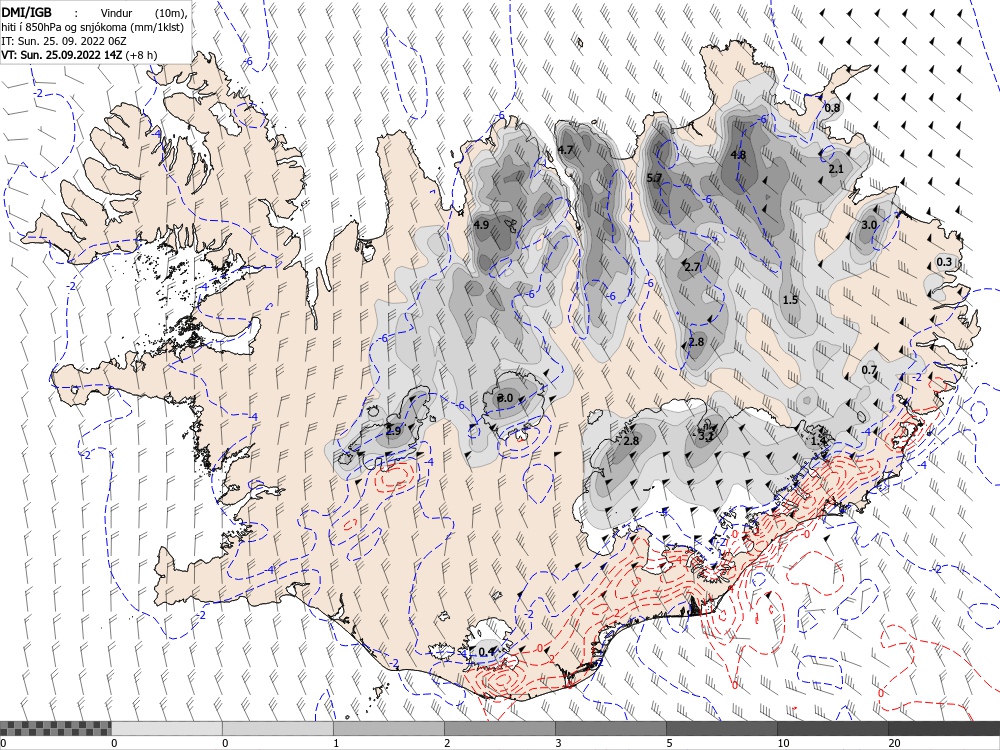Click the checkerboard transparent legend segment
The image size is (1000, 750).
point(55,728)
